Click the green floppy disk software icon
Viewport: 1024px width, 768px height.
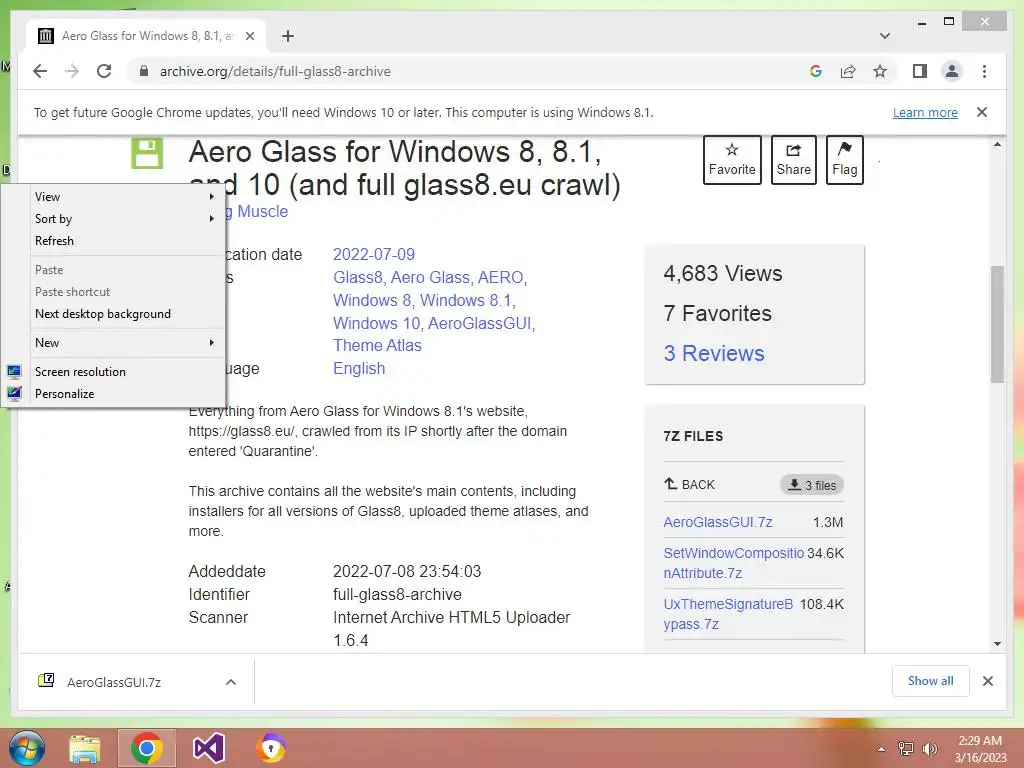(x=147, y=153)
